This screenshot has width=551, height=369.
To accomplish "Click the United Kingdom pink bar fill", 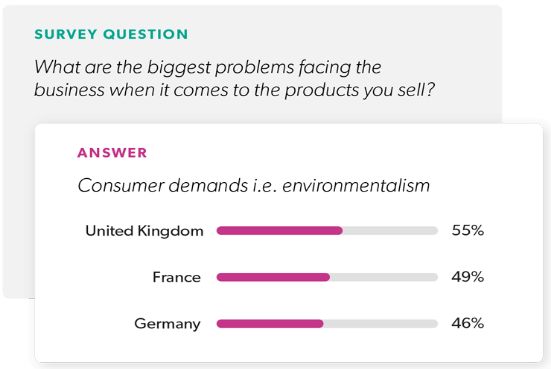I will pyautogui.click(x=279, y=231).
